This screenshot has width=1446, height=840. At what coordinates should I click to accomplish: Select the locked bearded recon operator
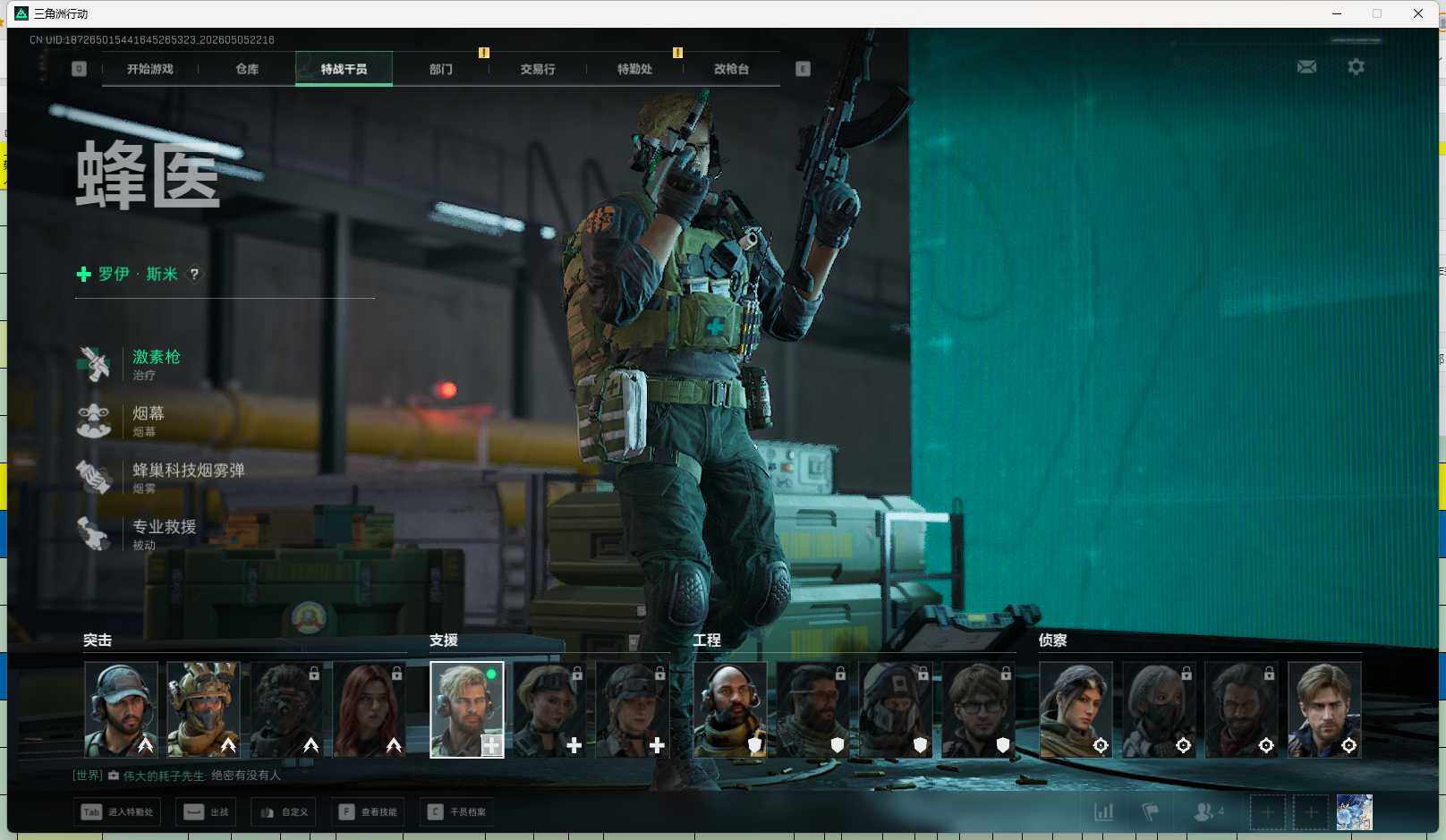pos(1241,709)
